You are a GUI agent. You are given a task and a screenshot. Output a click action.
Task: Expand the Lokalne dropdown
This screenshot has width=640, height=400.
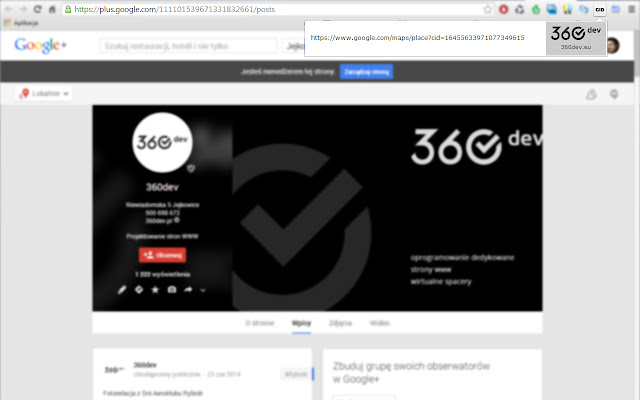[44, 93]
